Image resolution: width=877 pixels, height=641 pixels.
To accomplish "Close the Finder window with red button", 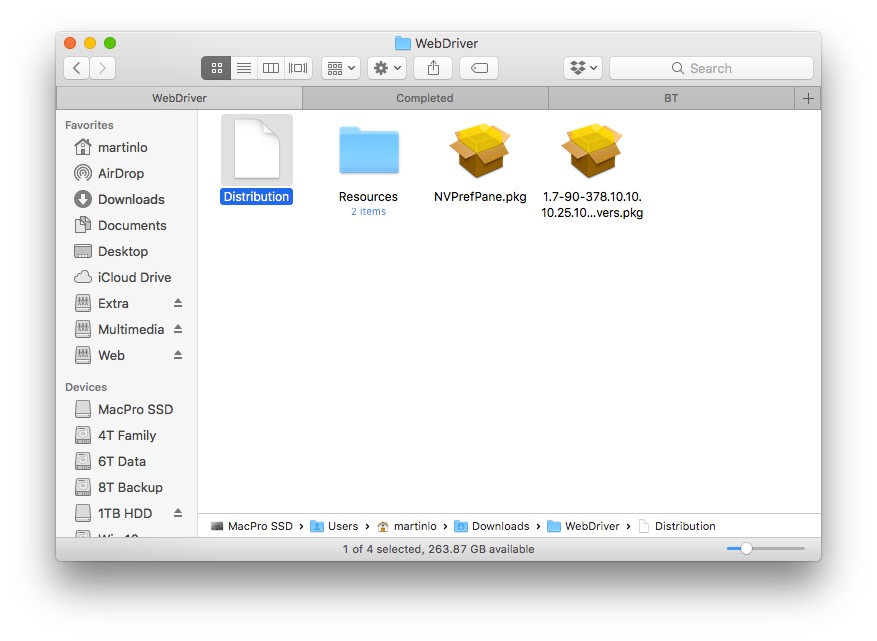I will [x=70, y=43].
